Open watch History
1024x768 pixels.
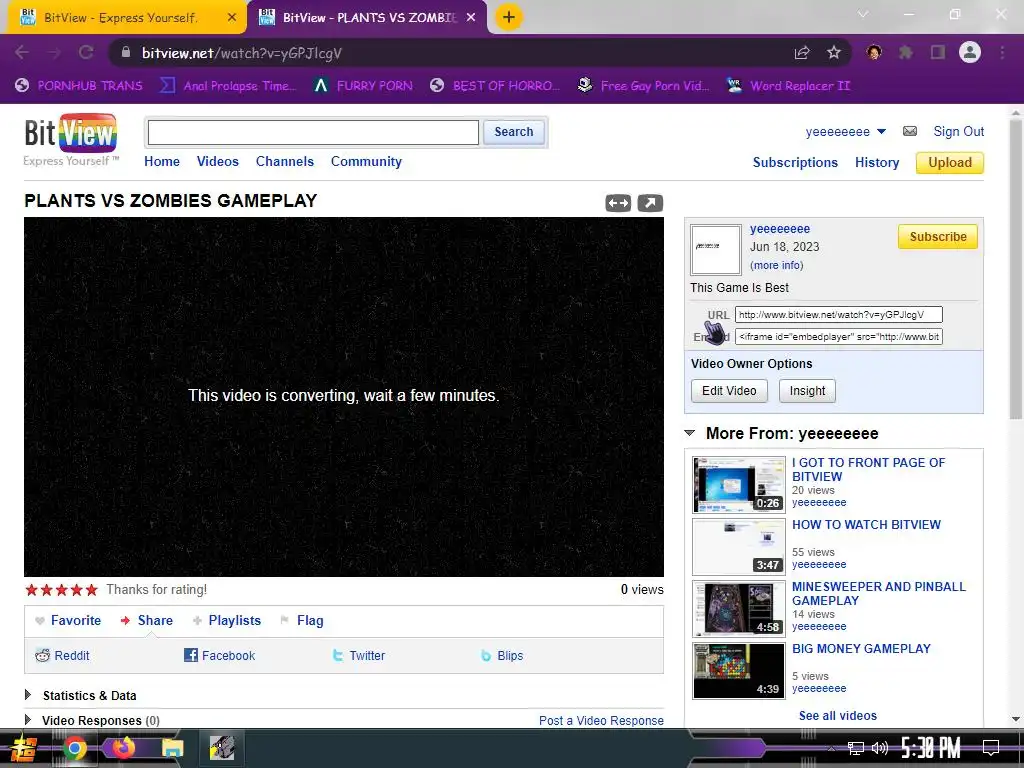(x=877, y=163)
